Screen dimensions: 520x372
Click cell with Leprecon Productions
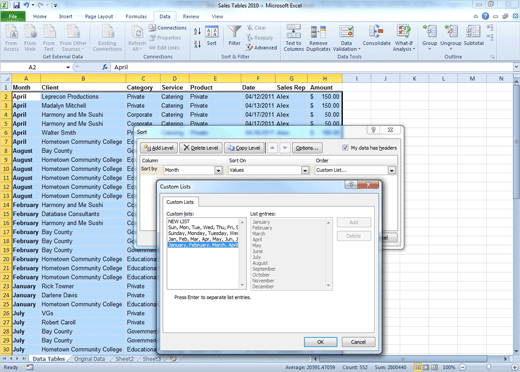point(83,97)
